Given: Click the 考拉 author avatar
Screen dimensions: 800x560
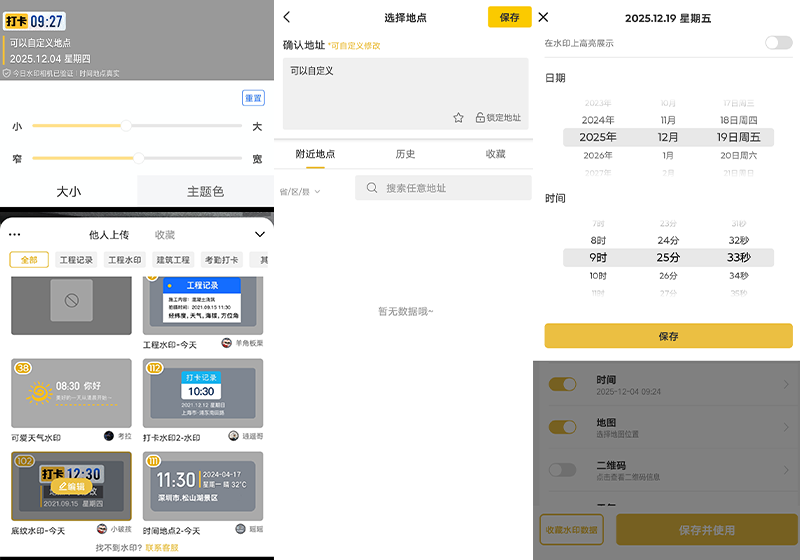Looking at the screenshot, I should click(x=109, y=436).
